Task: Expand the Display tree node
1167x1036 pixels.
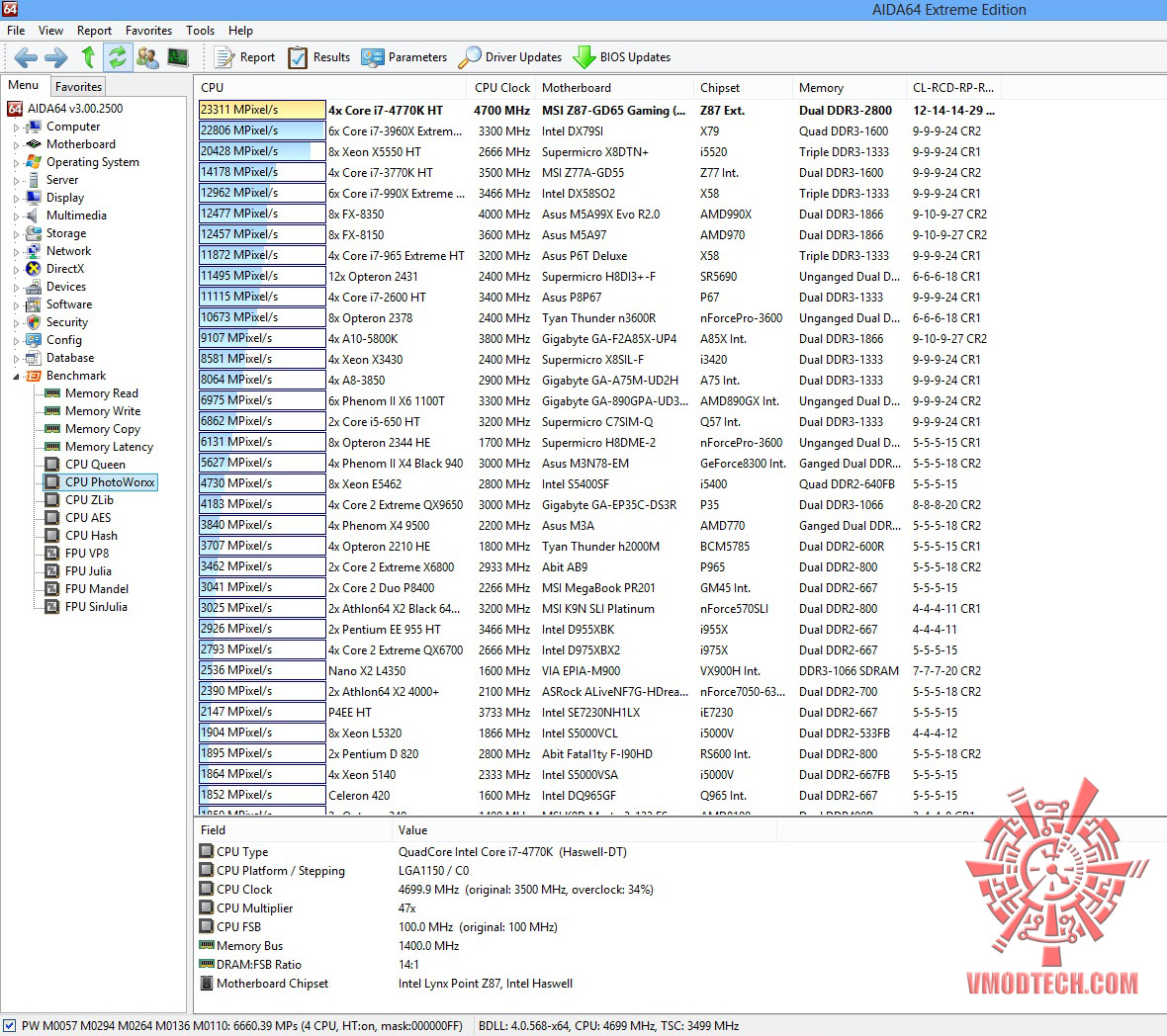Action: 16,199
